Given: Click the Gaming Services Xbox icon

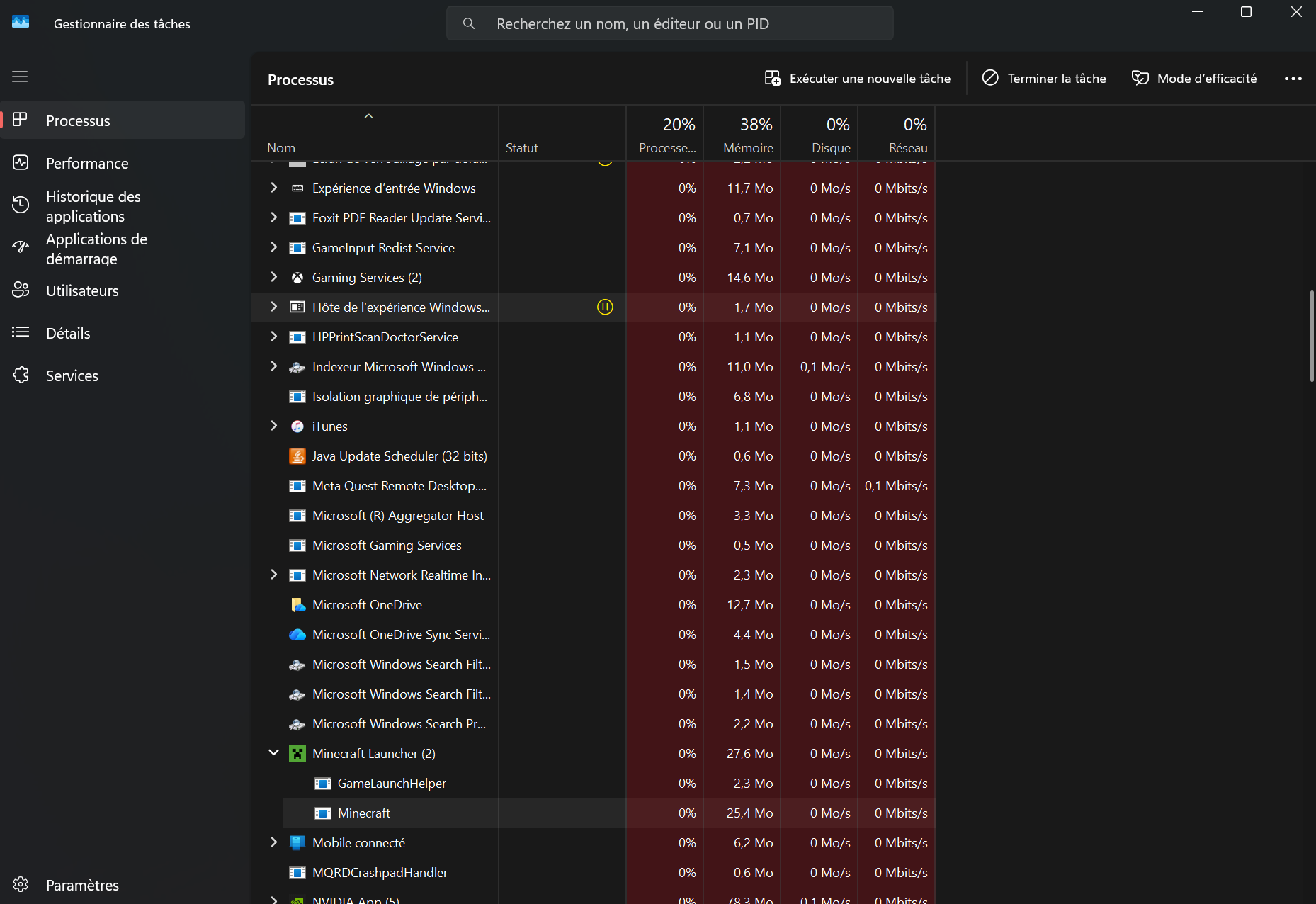Looking at the screenshot, I should point(297,278).
